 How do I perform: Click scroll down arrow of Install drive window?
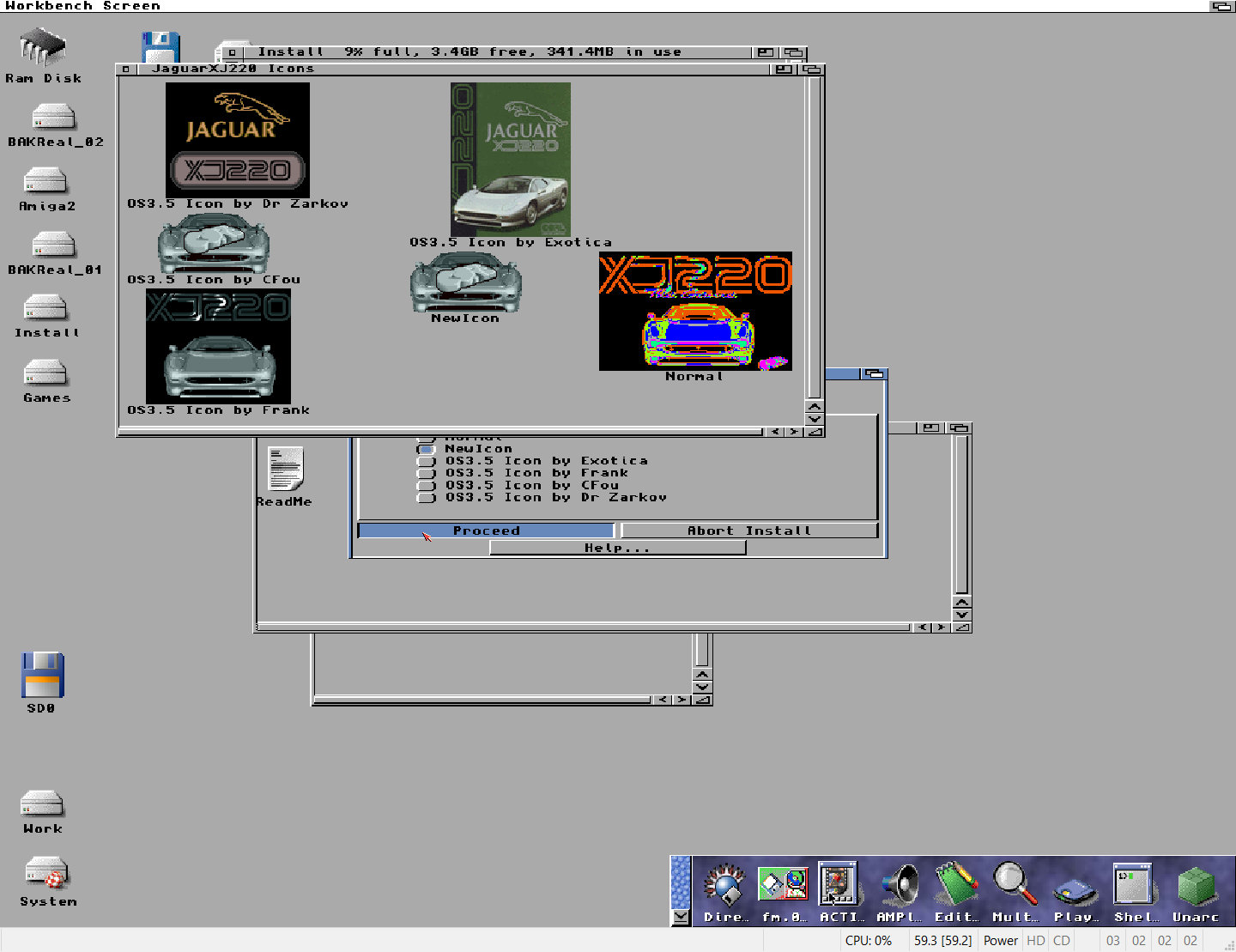[x=961, y=614]
